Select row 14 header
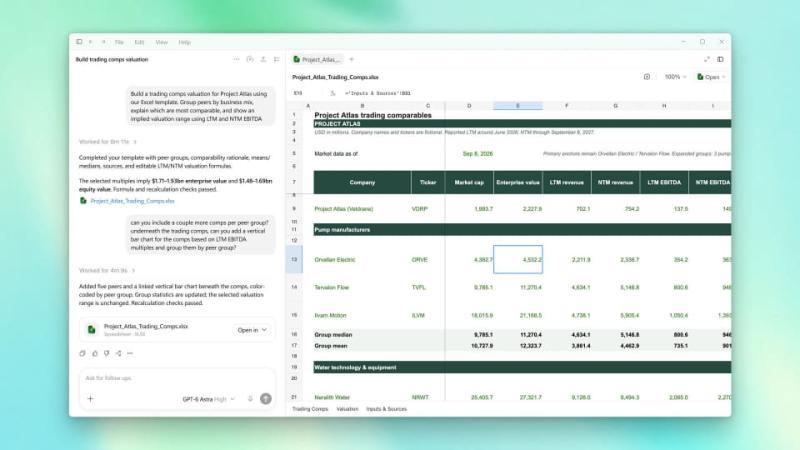800x450 pixels. tap(294, 287)
